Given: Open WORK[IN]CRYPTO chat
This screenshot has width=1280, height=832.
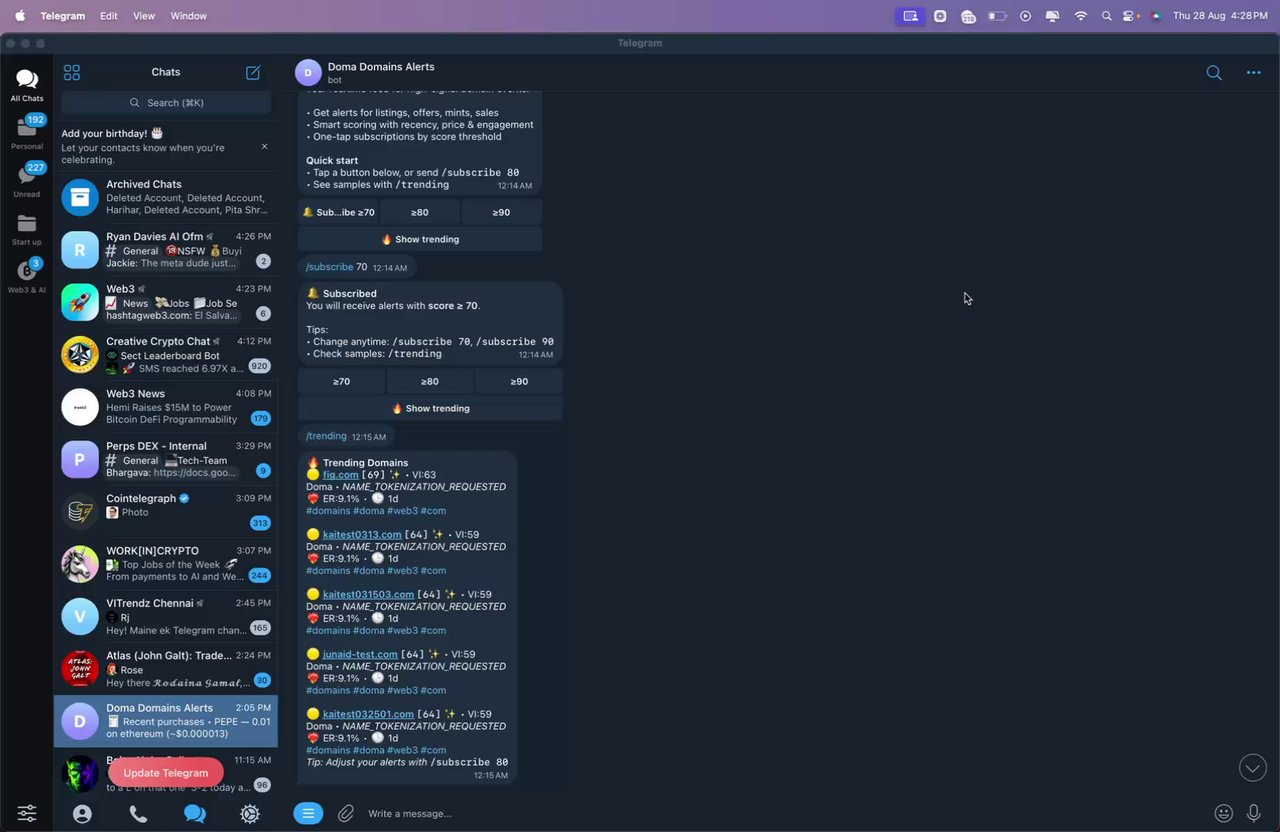Looking at the screenshot, I should coord(166,563).
